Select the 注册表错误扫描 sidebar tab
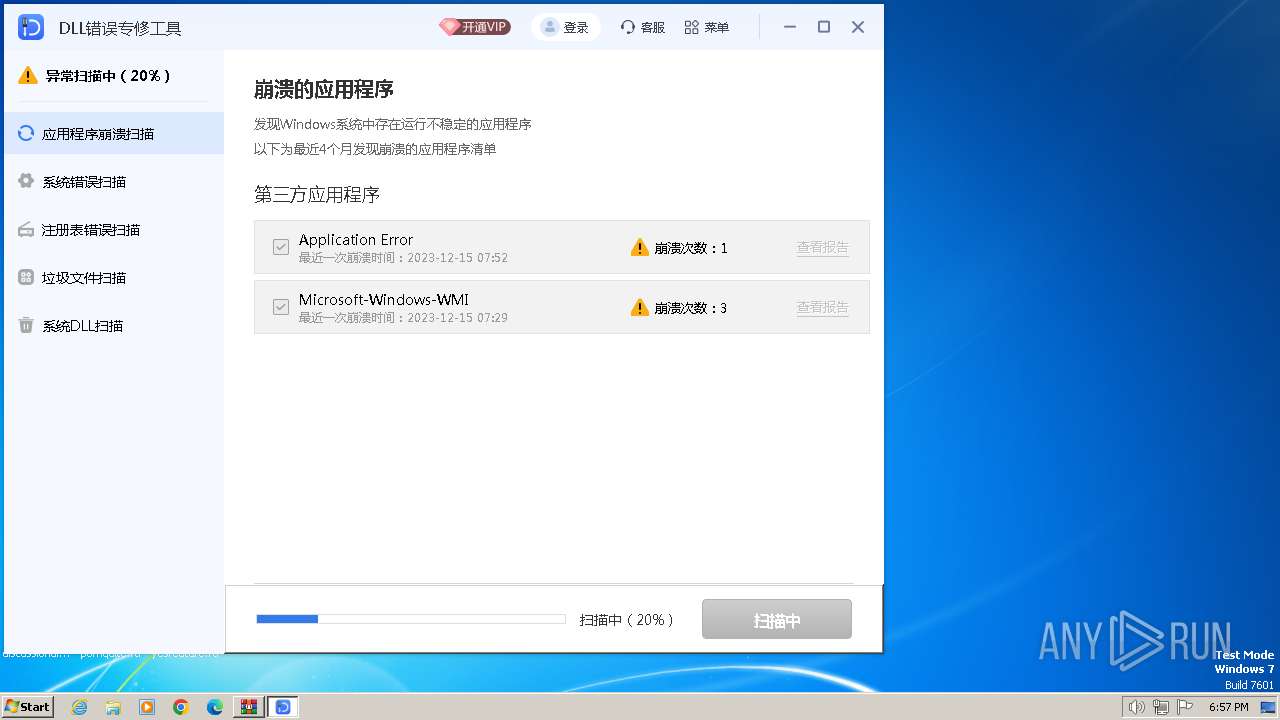This screenshot has height=720, width=1280. tap(112, 229)
